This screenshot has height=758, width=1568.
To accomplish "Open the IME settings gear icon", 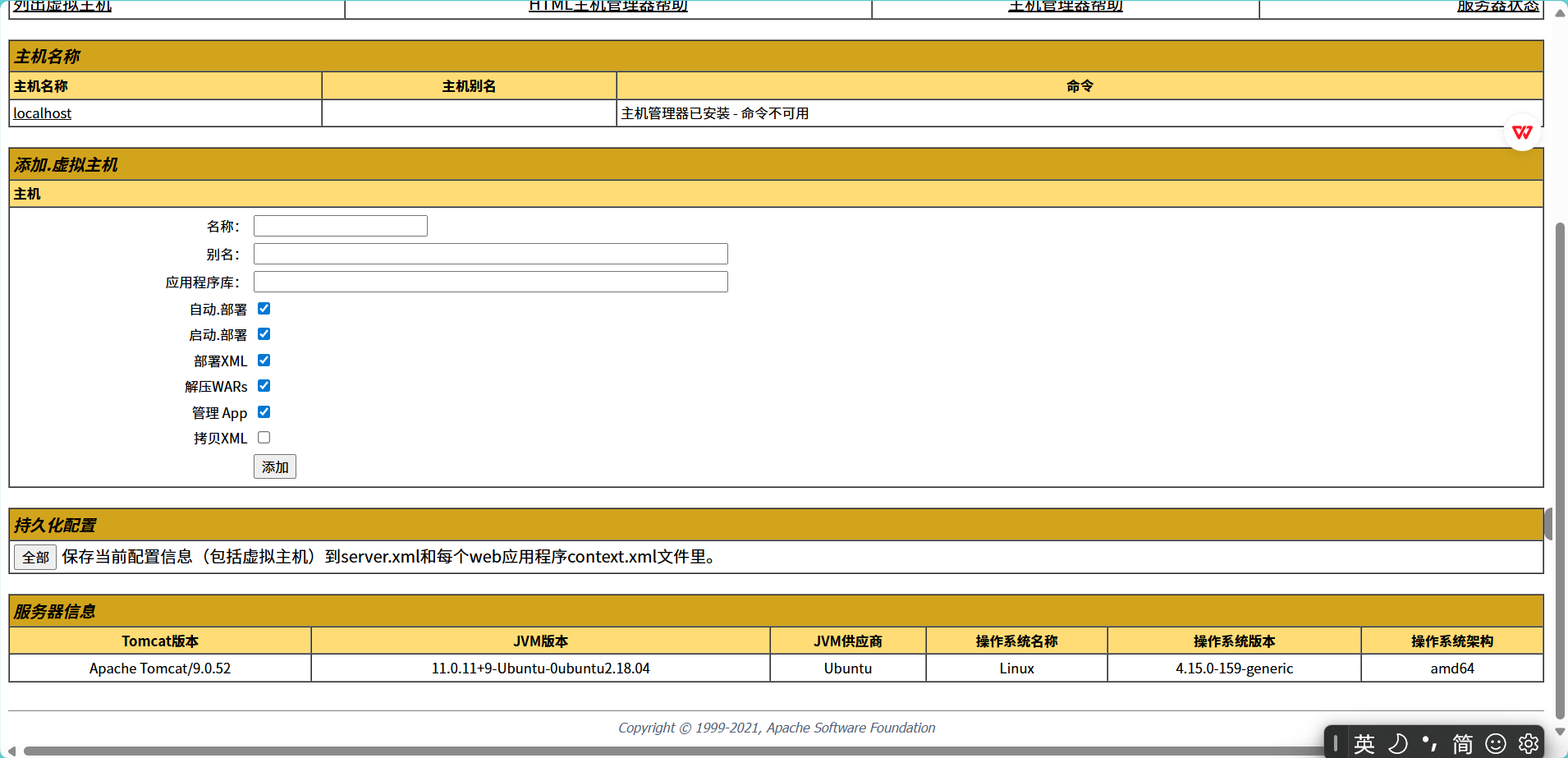I will (x=1529, y=744).
